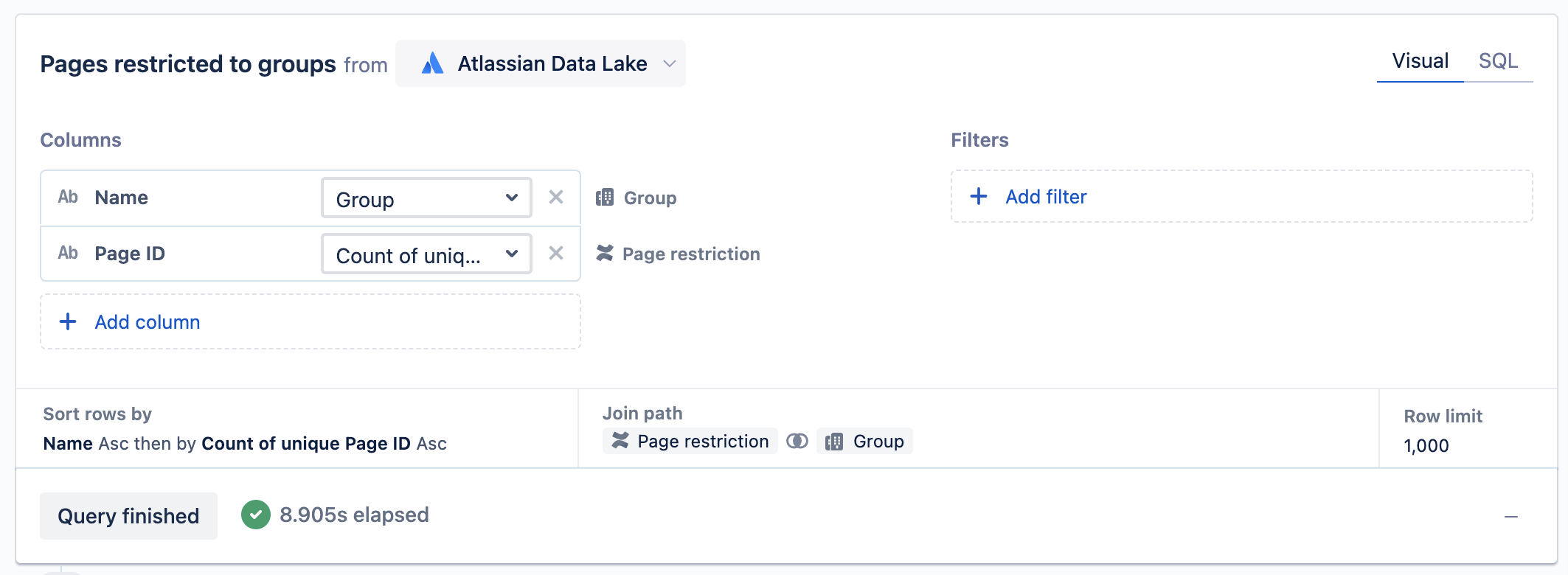Click the Ab type icon on Page ID row
Viewport: 1568px width, 575px height.
click(x=68, y=253)
